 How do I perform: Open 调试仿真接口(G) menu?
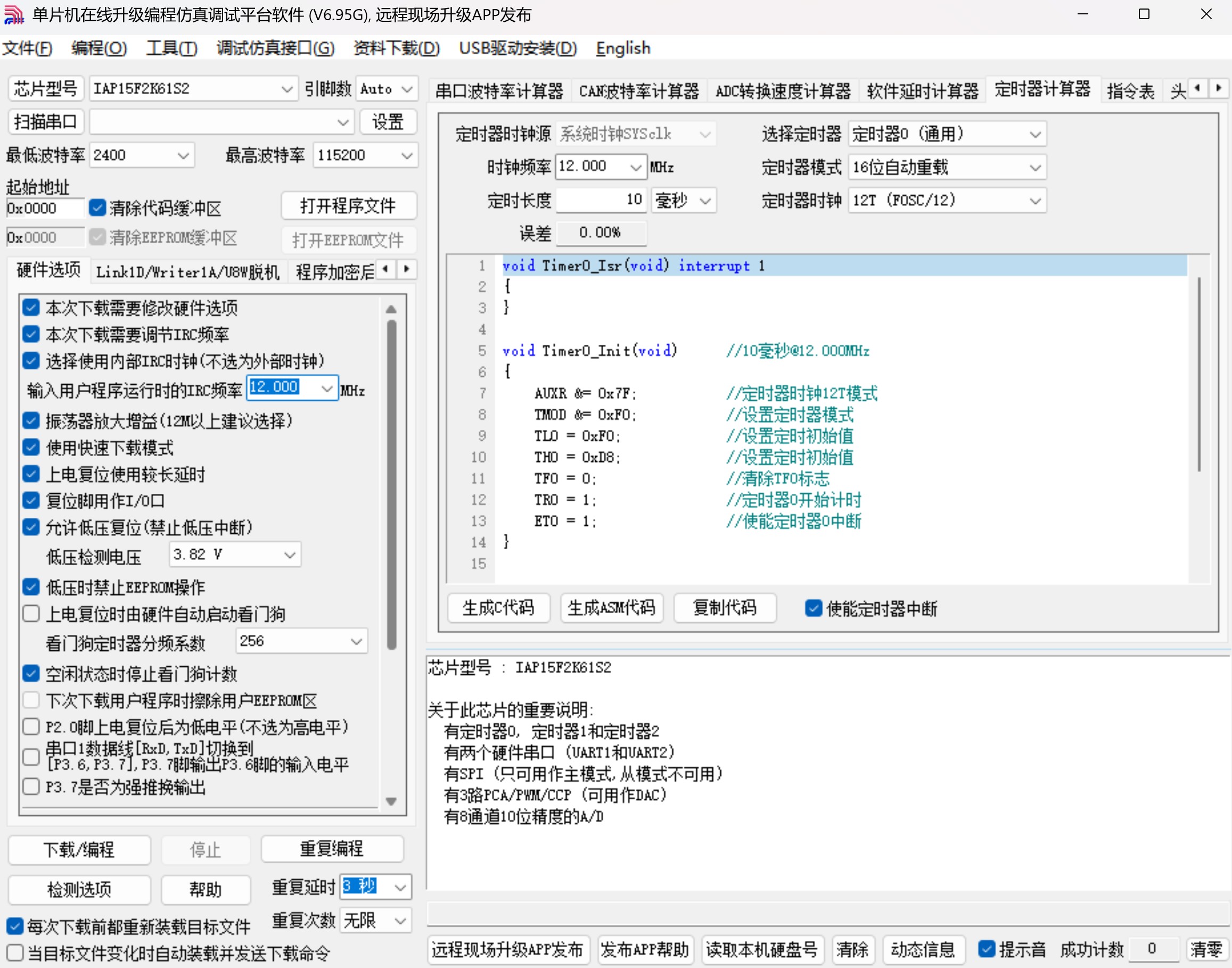coord(275,48)
